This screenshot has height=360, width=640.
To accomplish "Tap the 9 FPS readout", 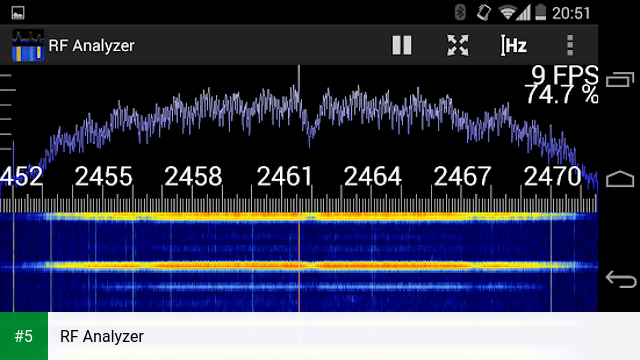I will click(565, 75).
